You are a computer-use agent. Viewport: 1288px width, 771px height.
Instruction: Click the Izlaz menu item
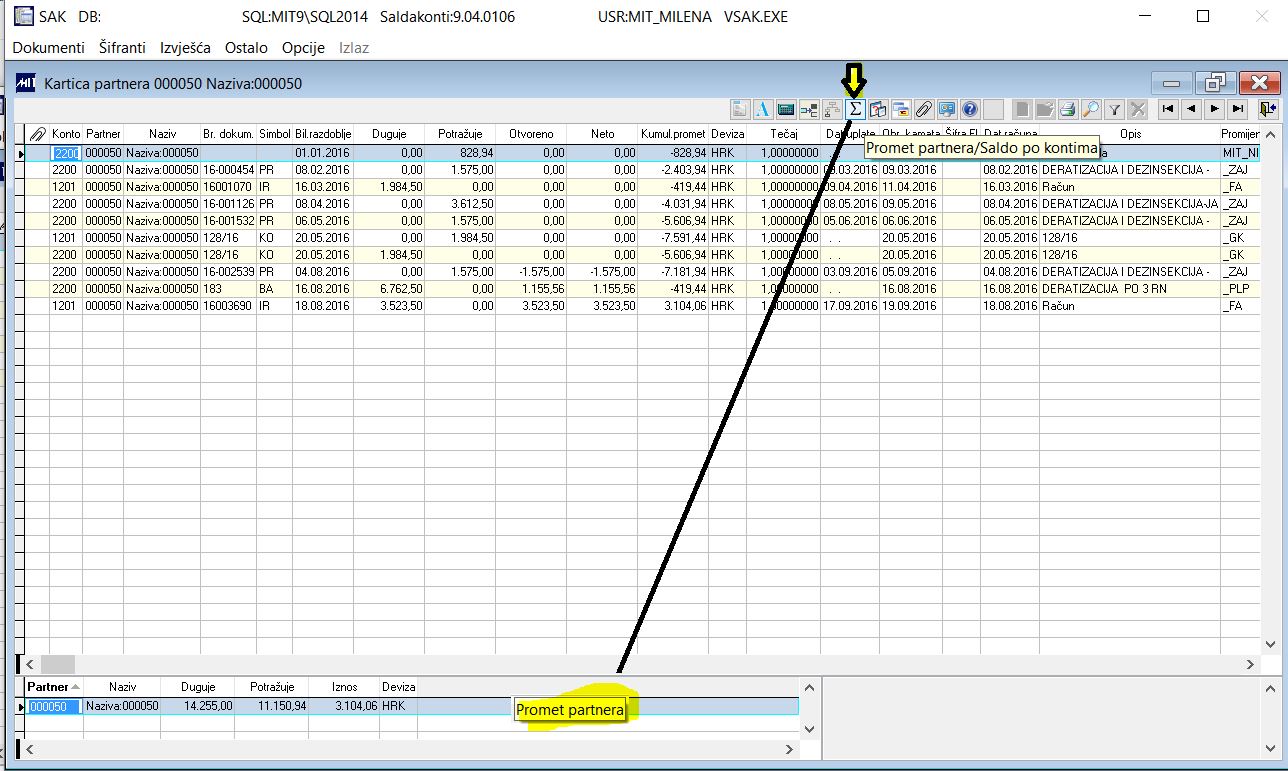pos(354,47)
